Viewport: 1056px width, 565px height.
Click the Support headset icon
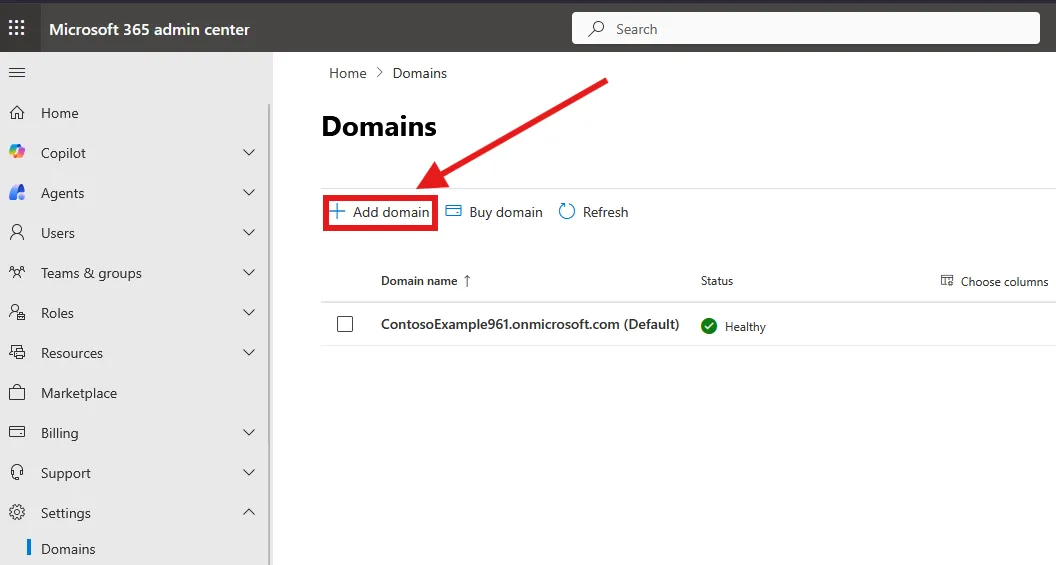pos(17,472)
